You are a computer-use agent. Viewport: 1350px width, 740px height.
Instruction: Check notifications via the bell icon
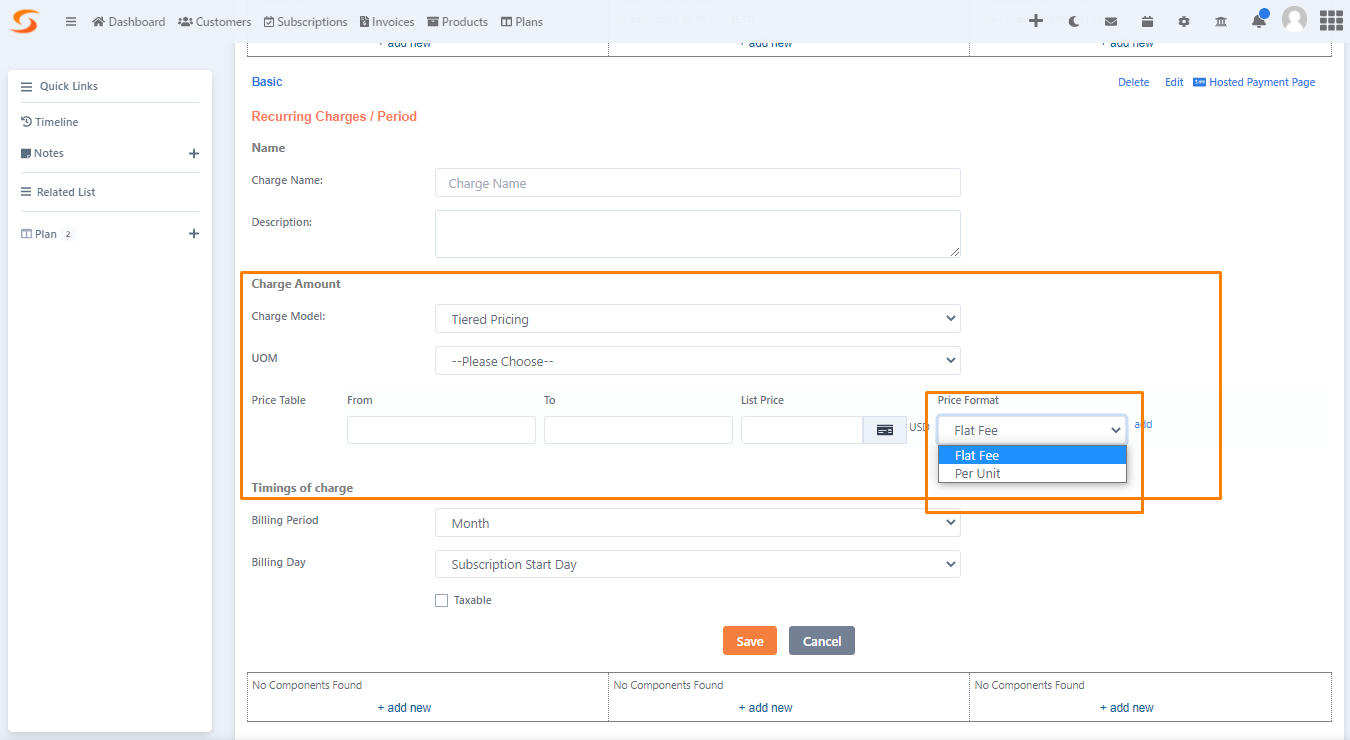pos(1258,20)
